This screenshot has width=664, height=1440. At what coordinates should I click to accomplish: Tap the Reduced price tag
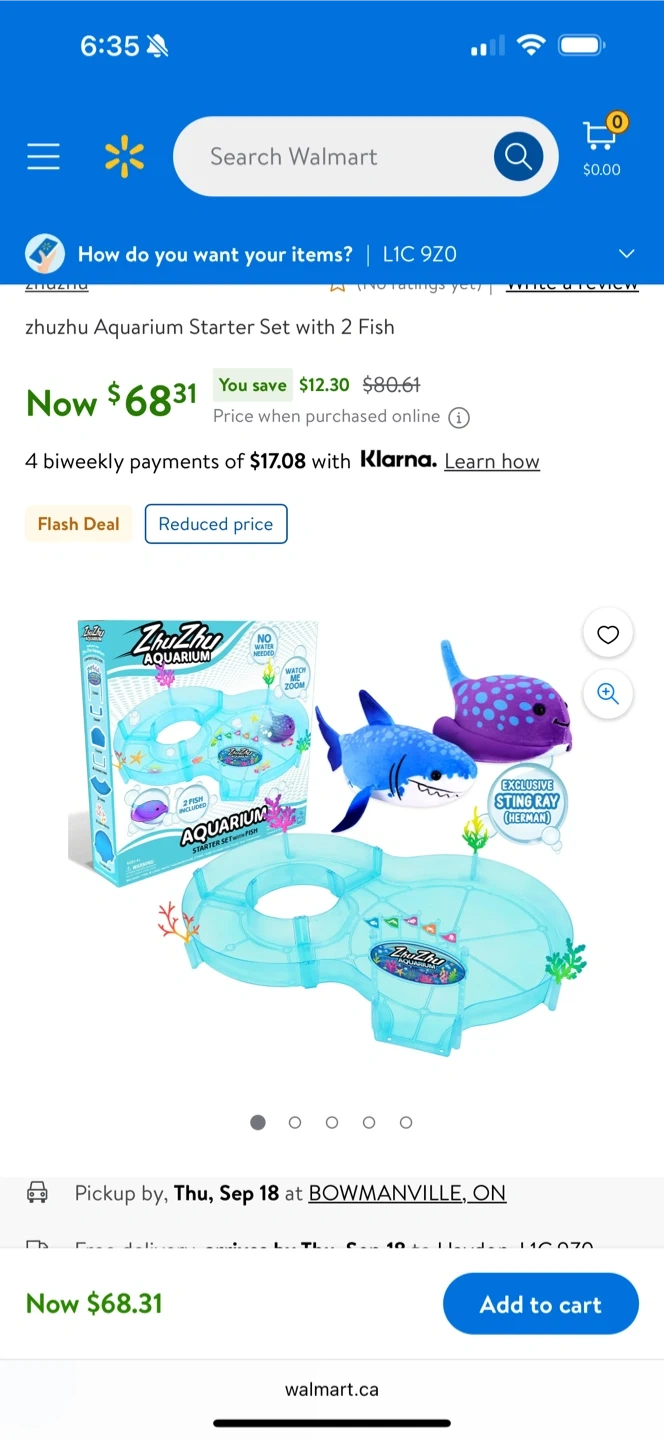216,524
